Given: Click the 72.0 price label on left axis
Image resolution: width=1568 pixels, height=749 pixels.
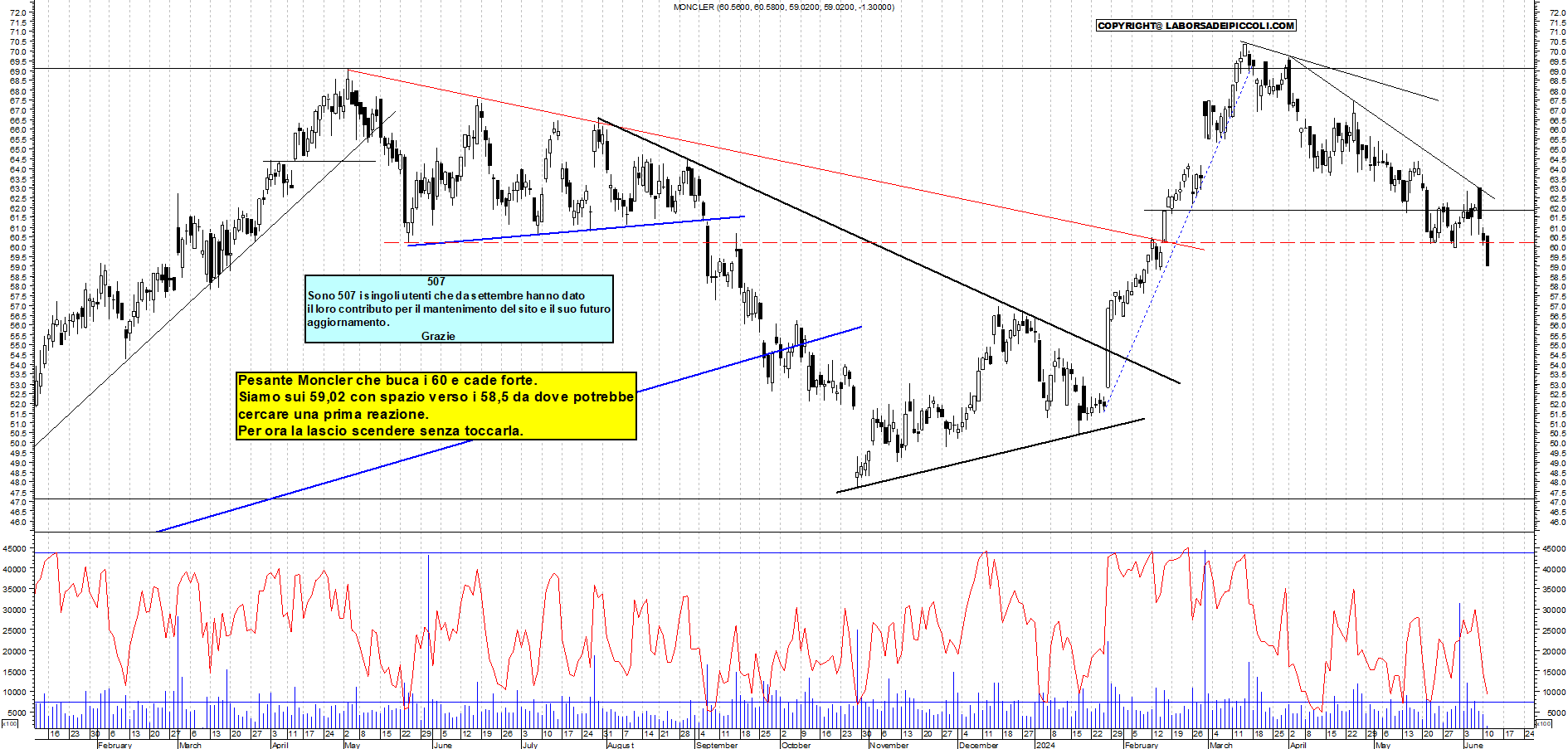Looking at the screenshot, I should [x=17, y=12].
